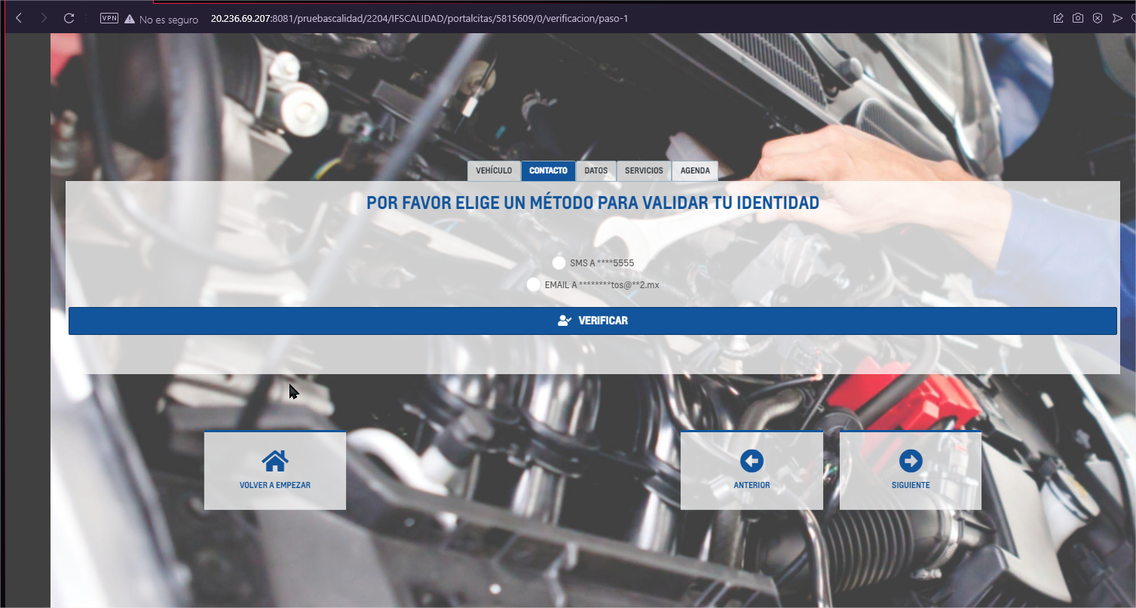Go to the Datos tab
The height and width of the screenshot is (608, 1136).
click(596, 170)
